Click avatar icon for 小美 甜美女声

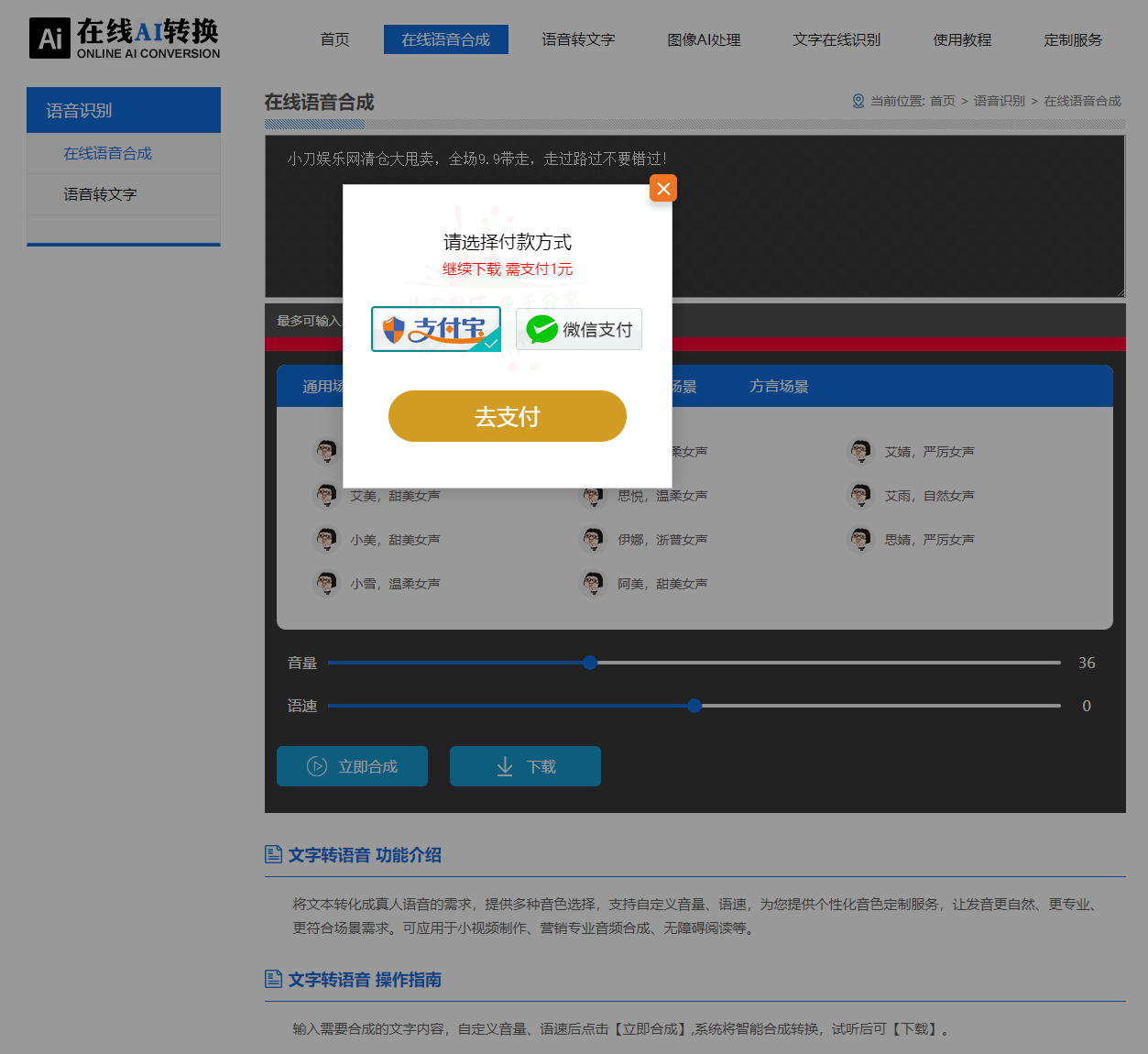click(326, 539)
